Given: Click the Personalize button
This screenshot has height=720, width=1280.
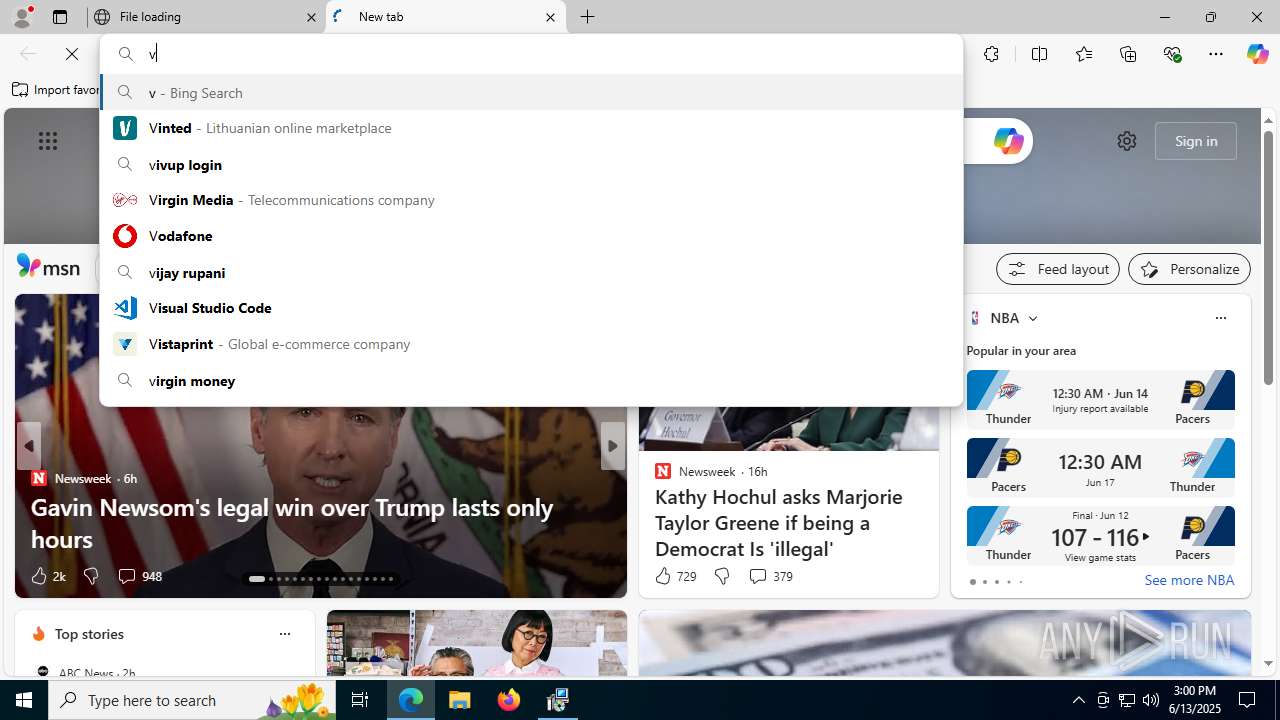Looking at the screenshot, I should click(x=1189, y=269).
